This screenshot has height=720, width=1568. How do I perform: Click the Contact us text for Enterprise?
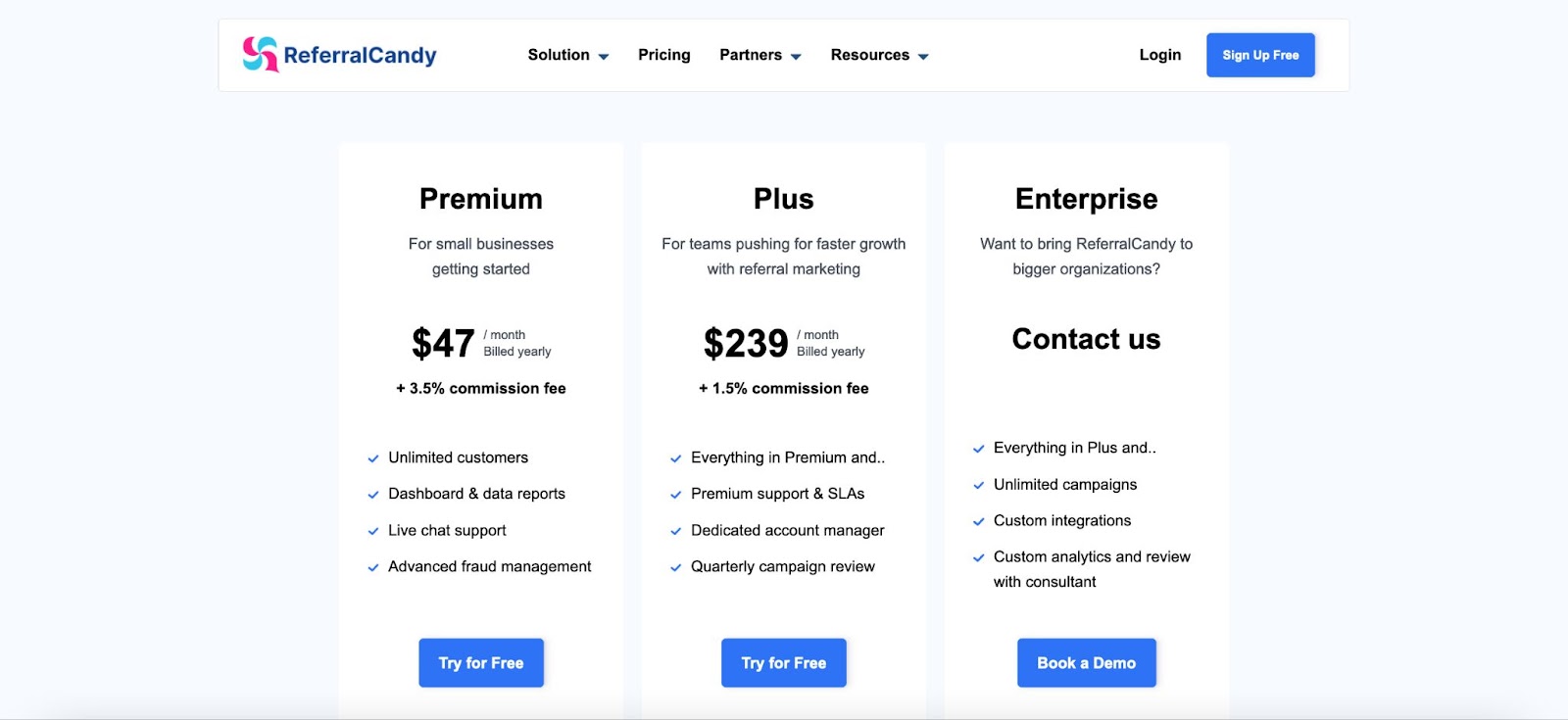[1086, 339]
